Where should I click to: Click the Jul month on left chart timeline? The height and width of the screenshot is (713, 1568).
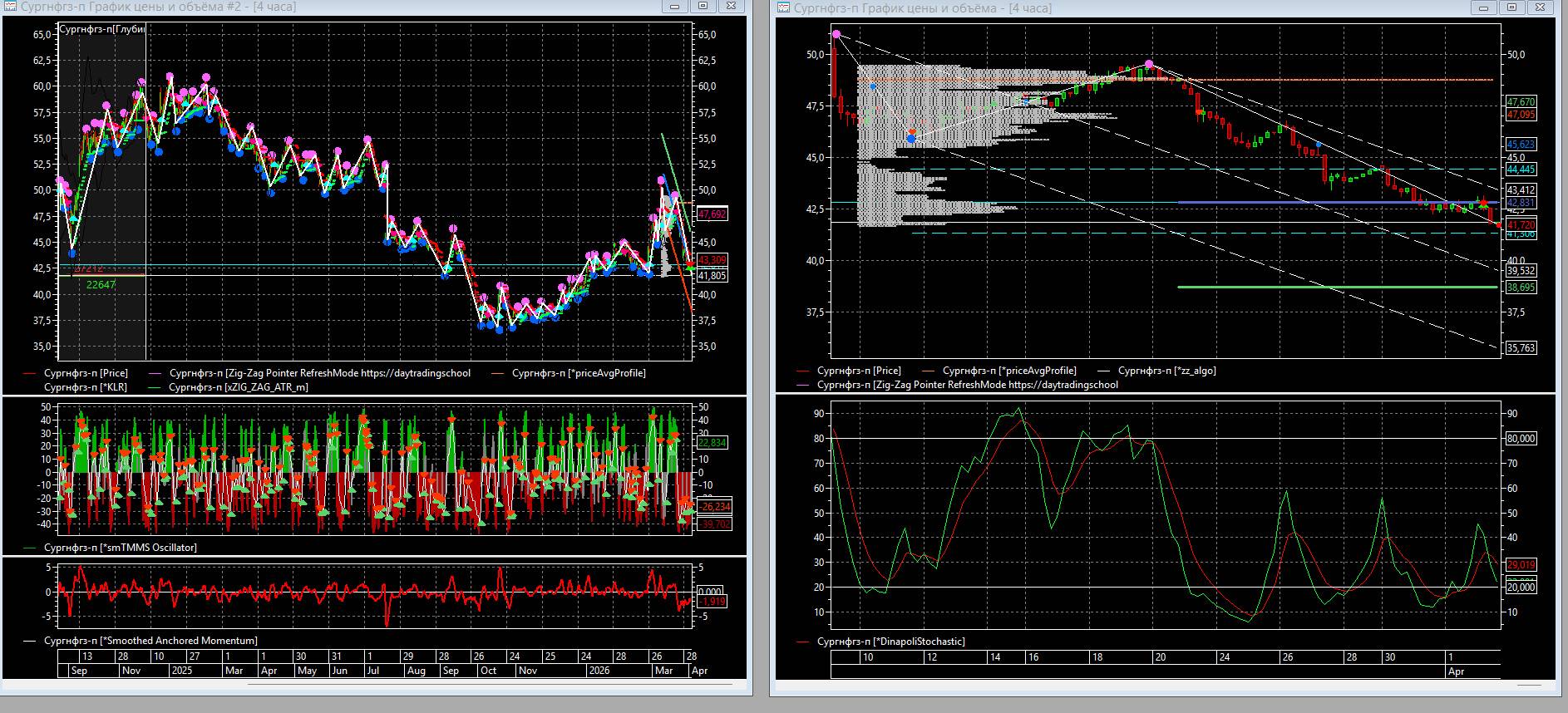click(373, 671)
